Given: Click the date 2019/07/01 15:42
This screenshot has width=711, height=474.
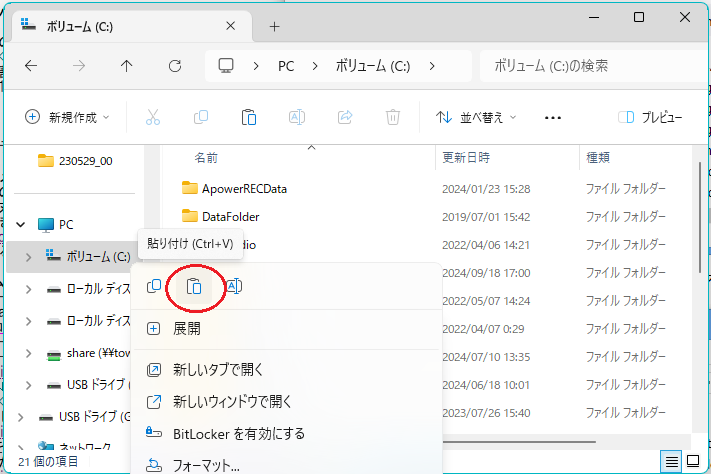Looking at the screenshot, I should click(x=486, y=217).
